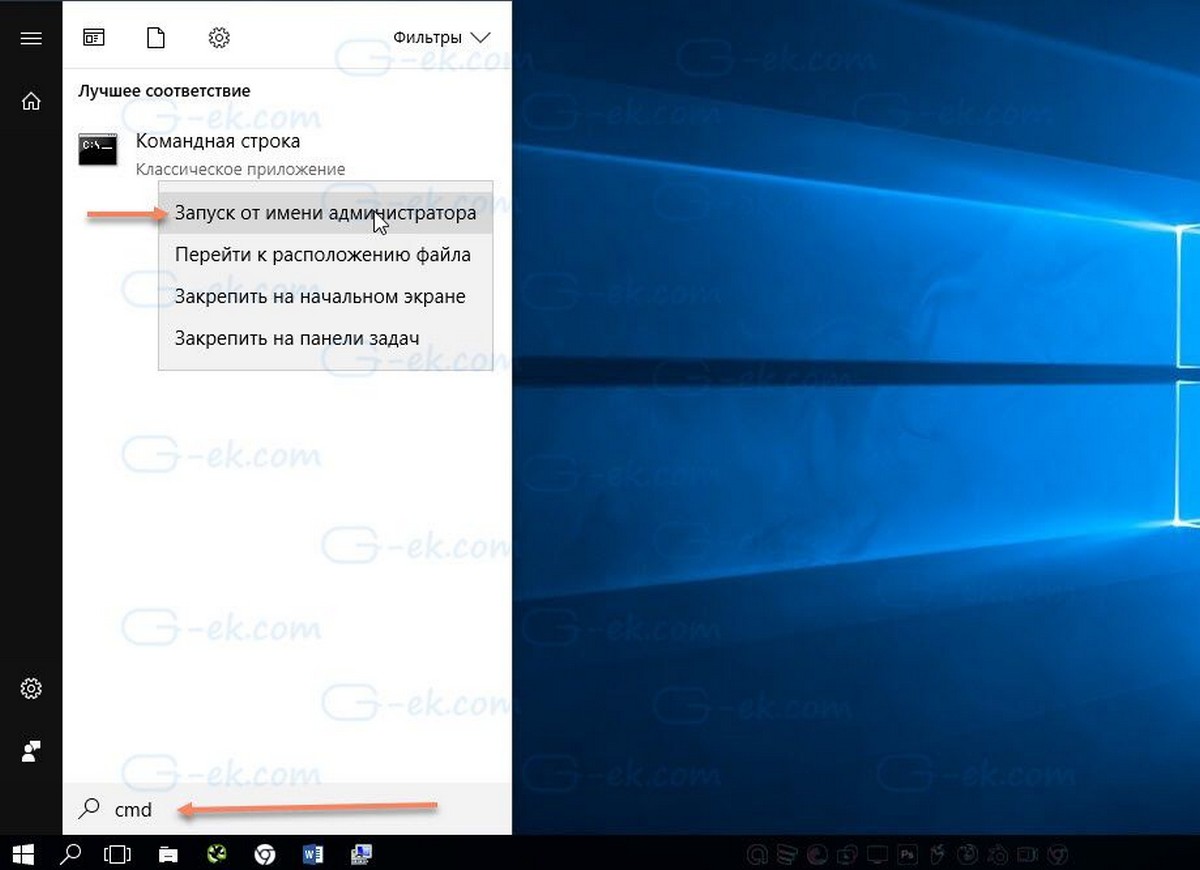1200x870 pixels.
Task: Open the Командная строка search result
Action: coord(287,153)
